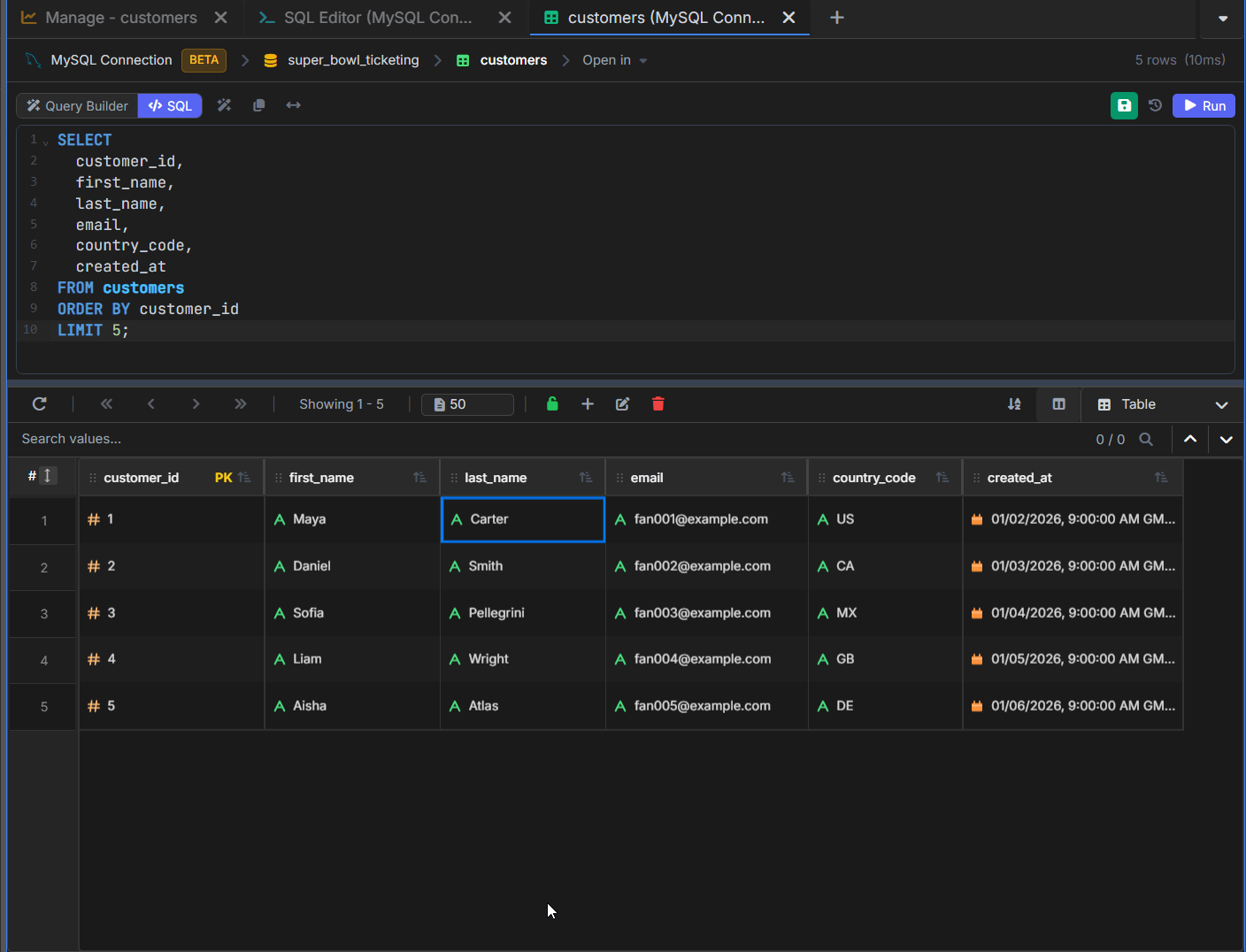Click the BETA badge
1246x952 pixels.
tap(204, 60)
